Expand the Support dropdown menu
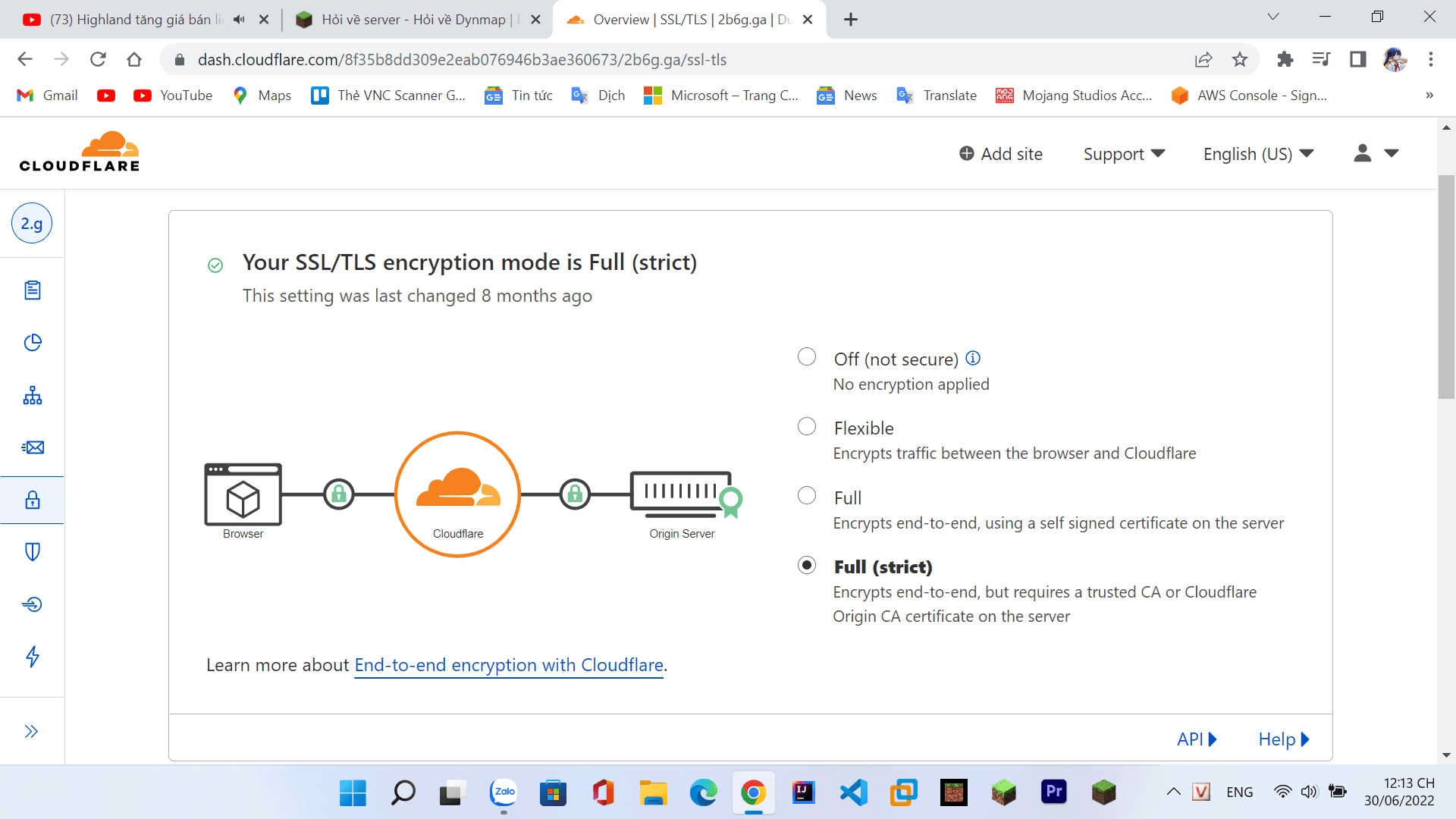Viewport: 1456px width, 819px height. 1123,154
